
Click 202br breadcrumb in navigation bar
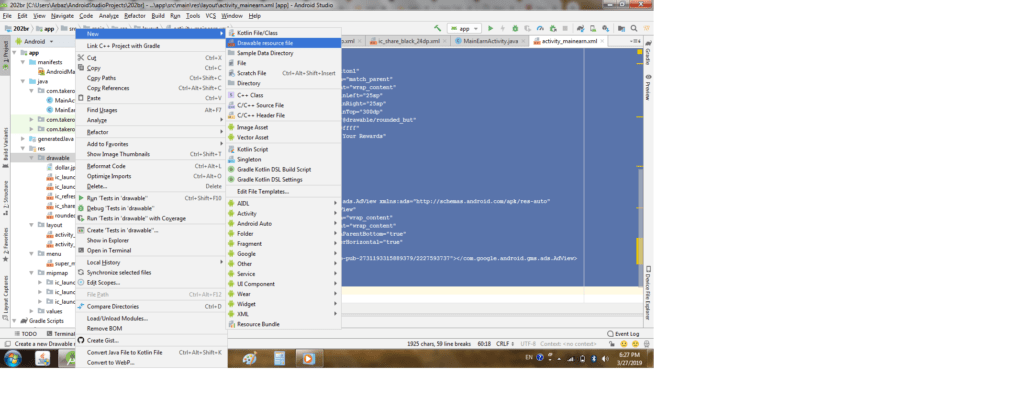coord(19,29)
